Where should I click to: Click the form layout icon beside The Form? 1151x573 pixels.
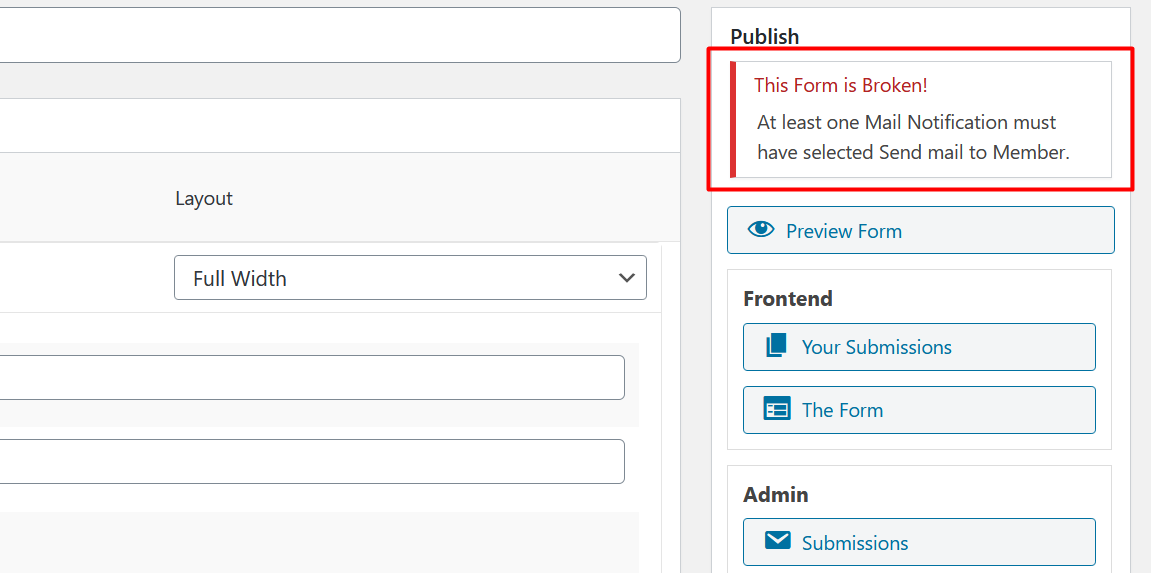(776, 409)
